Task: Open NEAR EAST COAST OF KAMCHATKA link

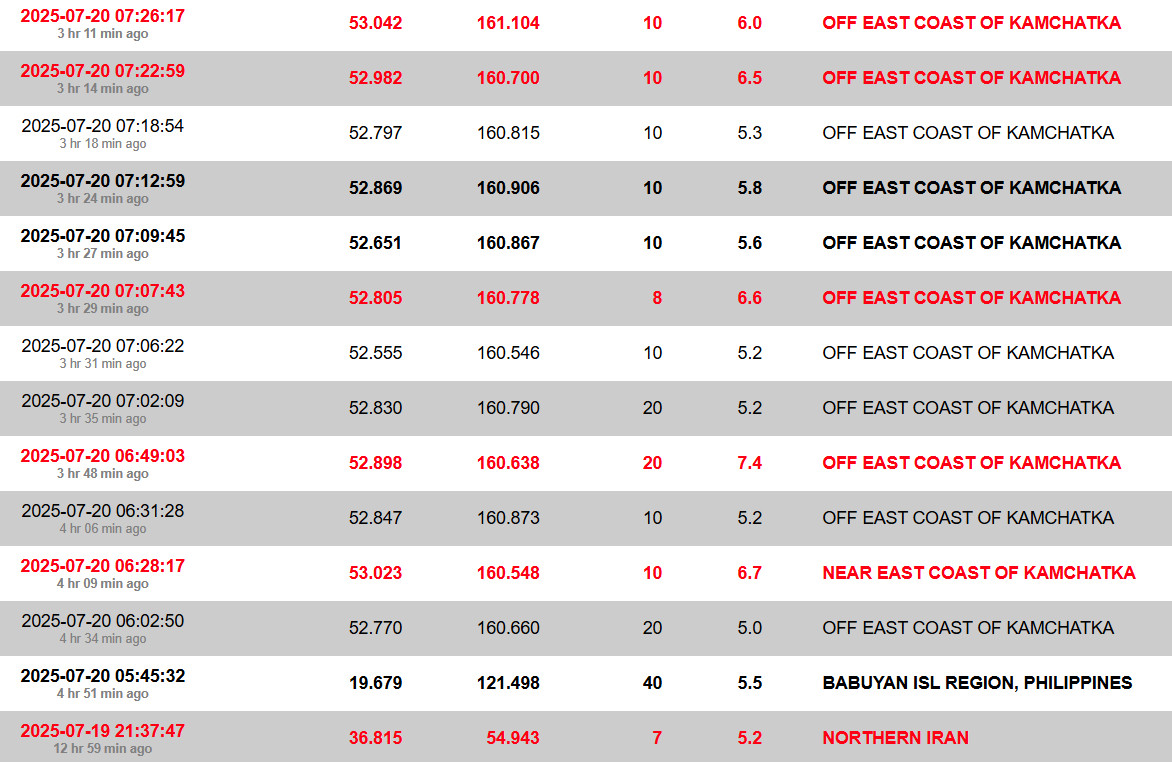Action: (x=978, y=573)
